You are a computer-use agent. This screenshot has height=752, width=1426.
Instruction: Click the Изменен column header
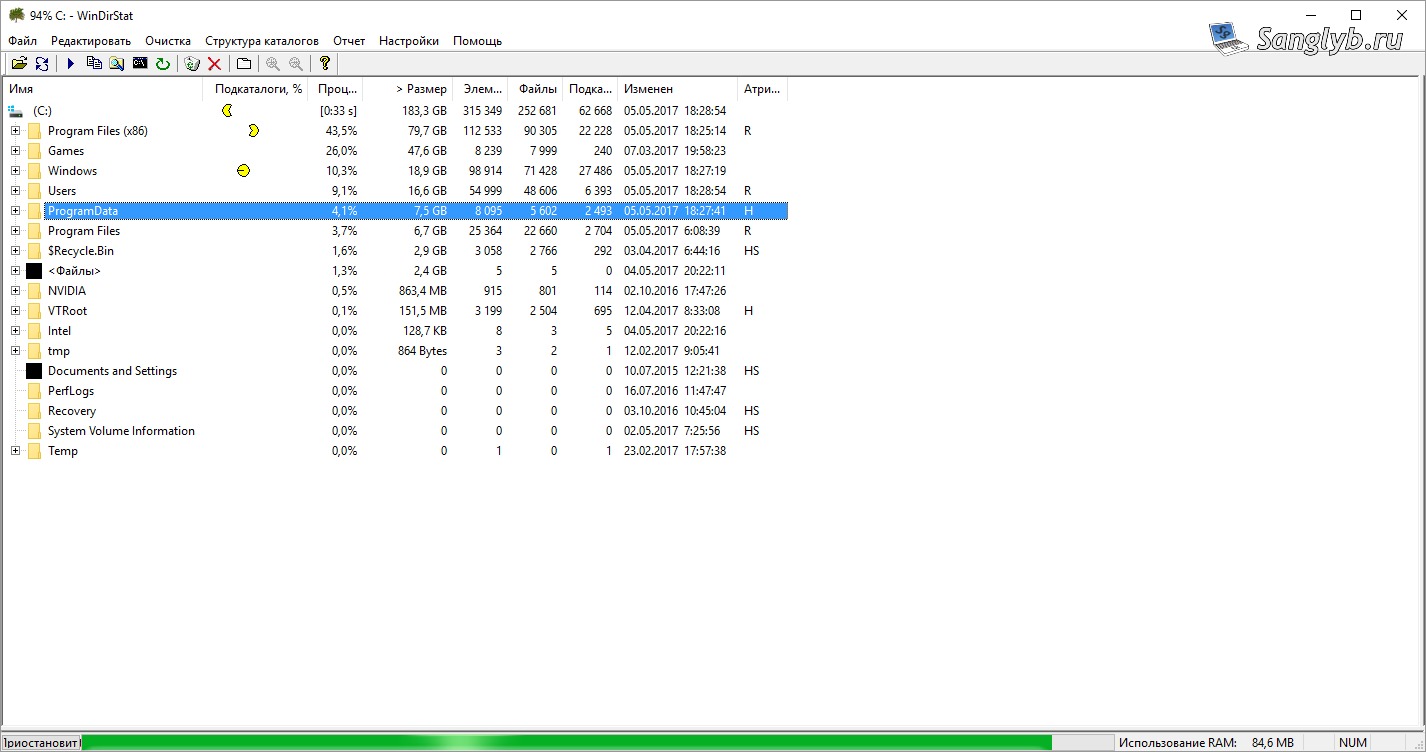click(677, 89)
